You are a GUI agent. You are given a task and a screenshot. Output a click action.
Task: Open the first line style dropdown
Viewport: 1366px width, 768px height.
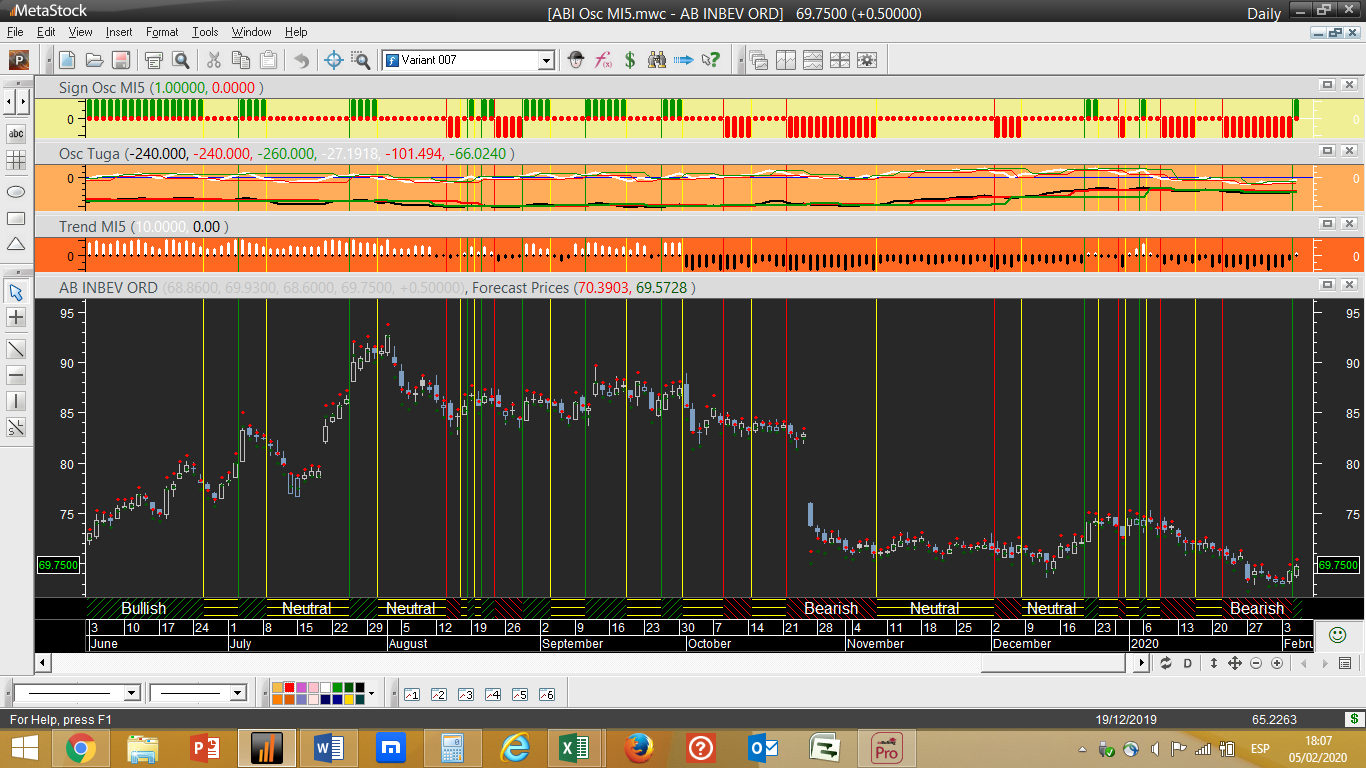[x=131, y=693]
